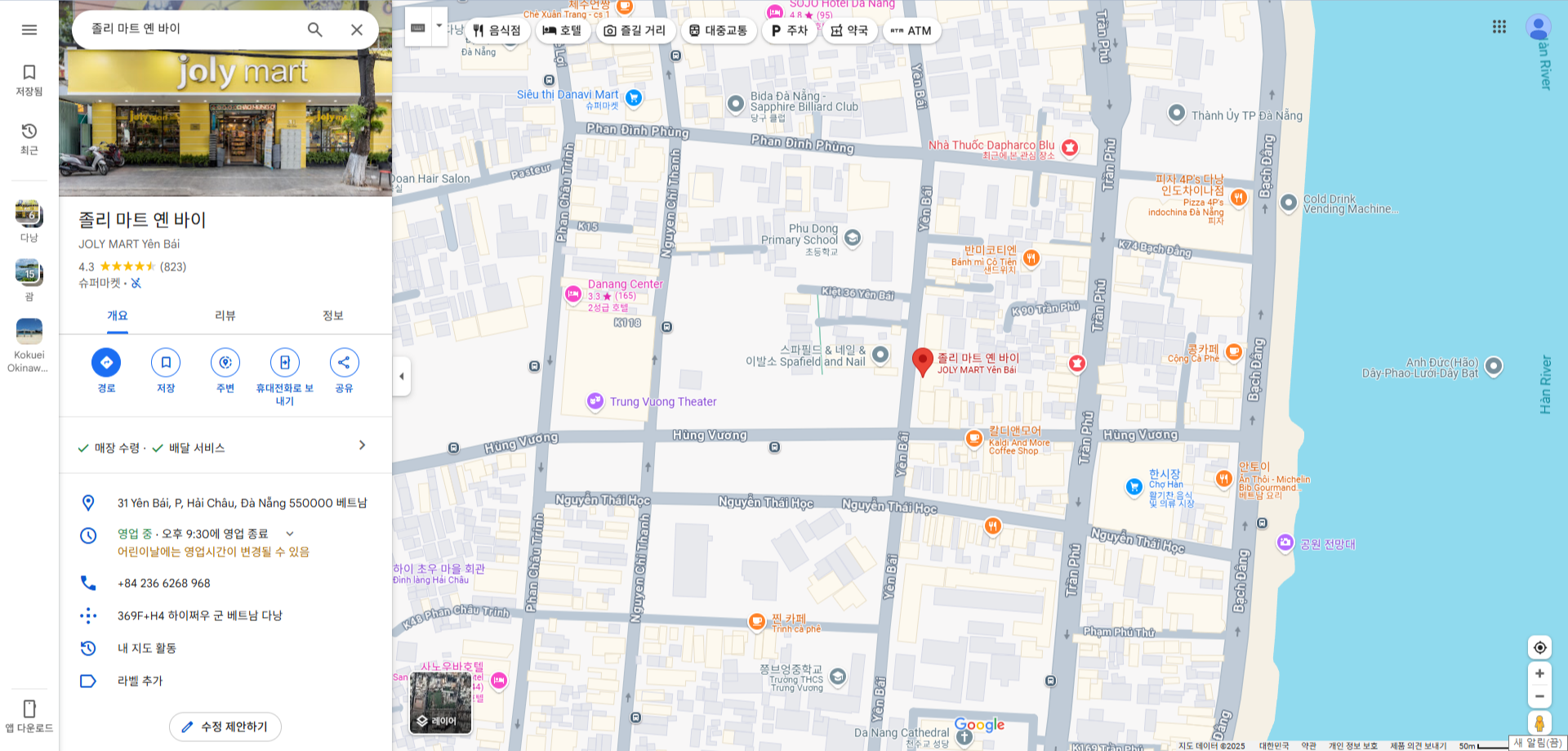
Task: Switch to the 개요 tab
Action: coord(118,316)
